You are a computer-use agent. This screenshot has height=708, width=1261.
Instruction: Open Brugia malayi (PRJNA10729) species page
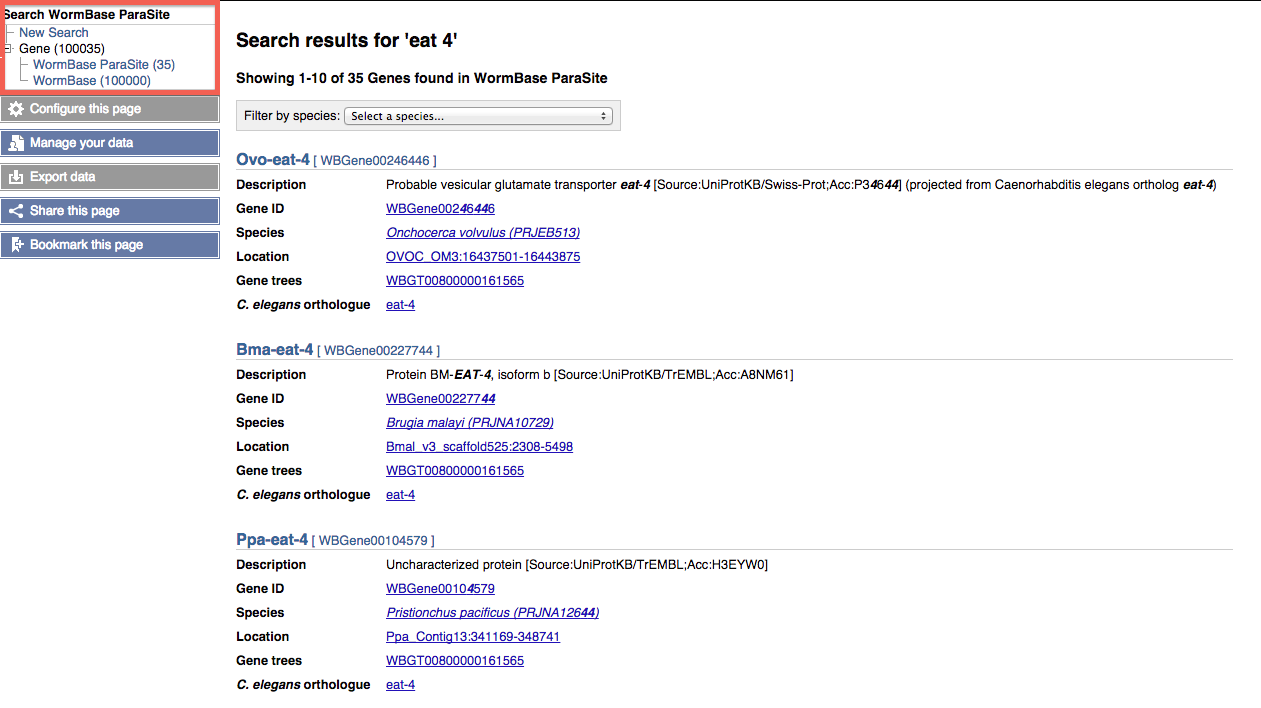pos(469,422)
